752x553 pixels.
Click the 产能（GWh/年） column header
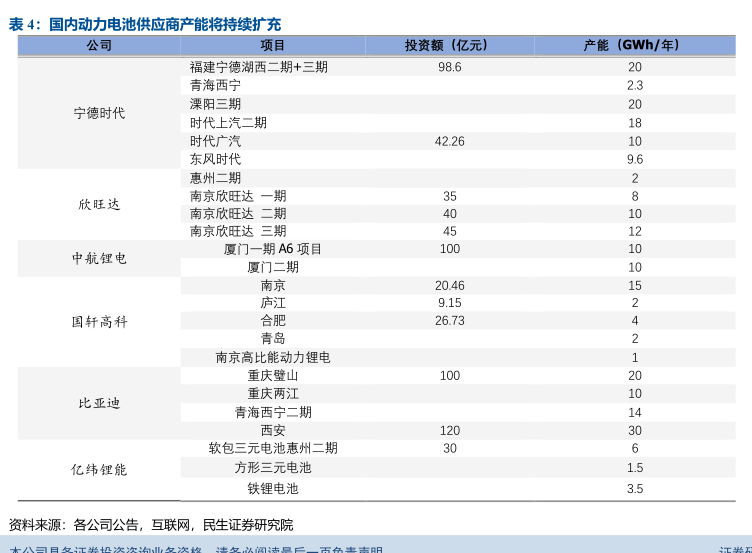click(x=634, y=46)
